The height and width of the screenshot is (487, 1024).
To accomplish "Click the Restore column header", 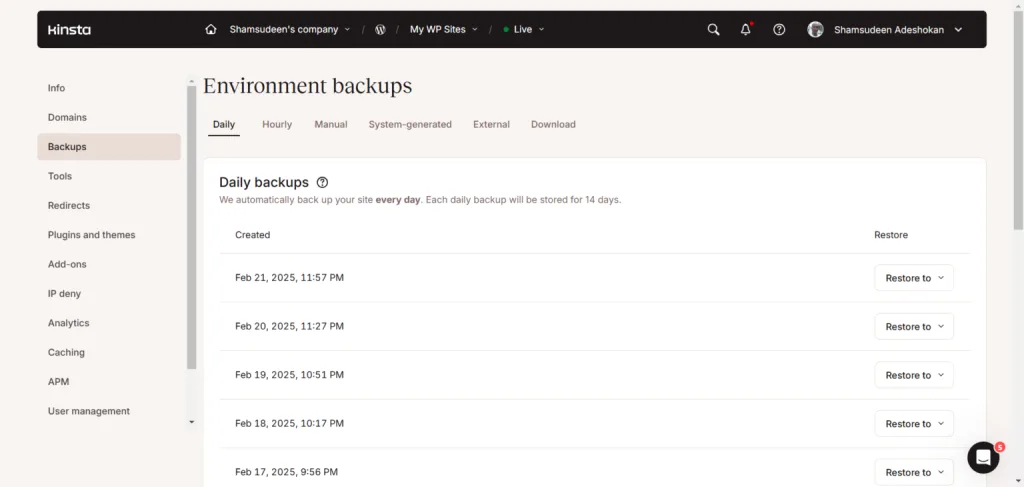I will (891, 235).
